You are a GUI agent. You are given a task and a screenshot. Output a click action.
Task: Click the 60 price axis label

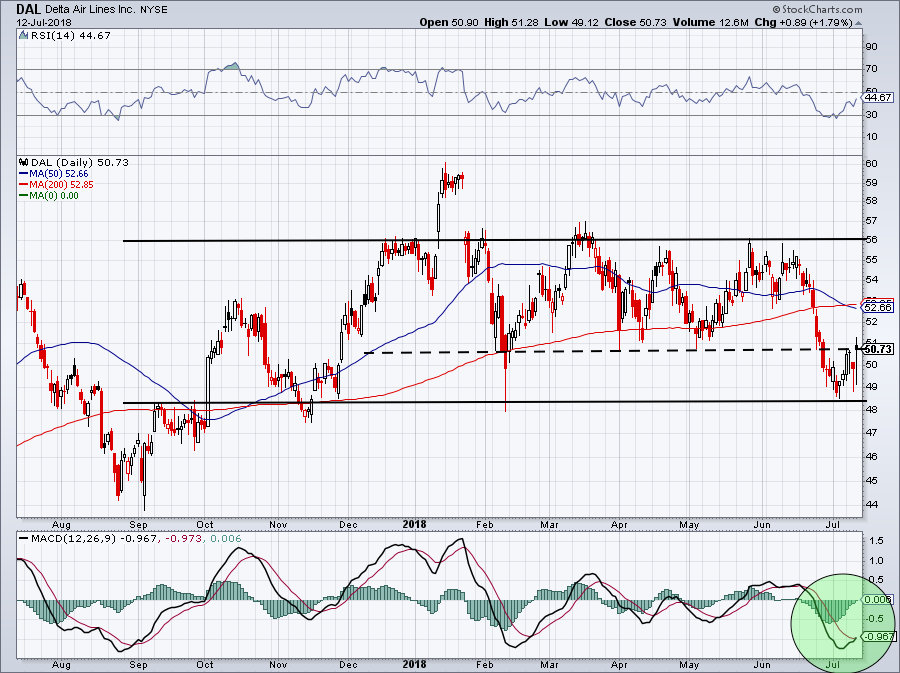pos(871,164)
